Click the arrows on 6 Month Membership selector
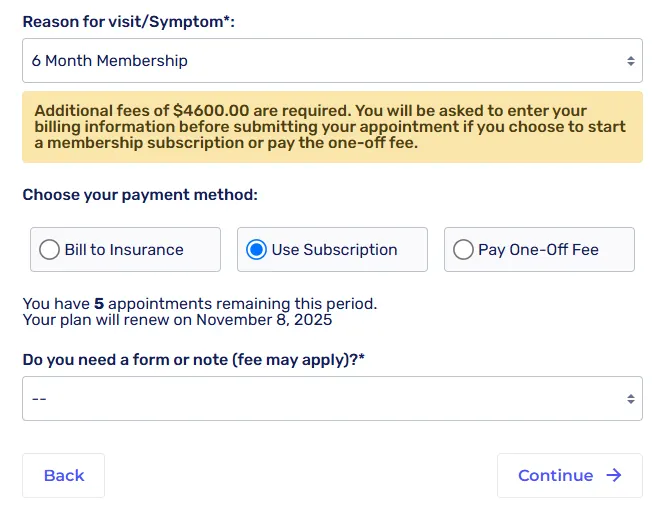Screen dimensions: 667x517 [630, 61]
